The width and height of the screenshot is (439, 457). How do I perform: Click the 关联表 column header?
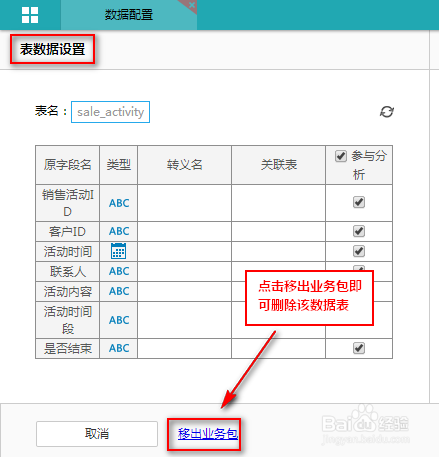tap(279, 165)
